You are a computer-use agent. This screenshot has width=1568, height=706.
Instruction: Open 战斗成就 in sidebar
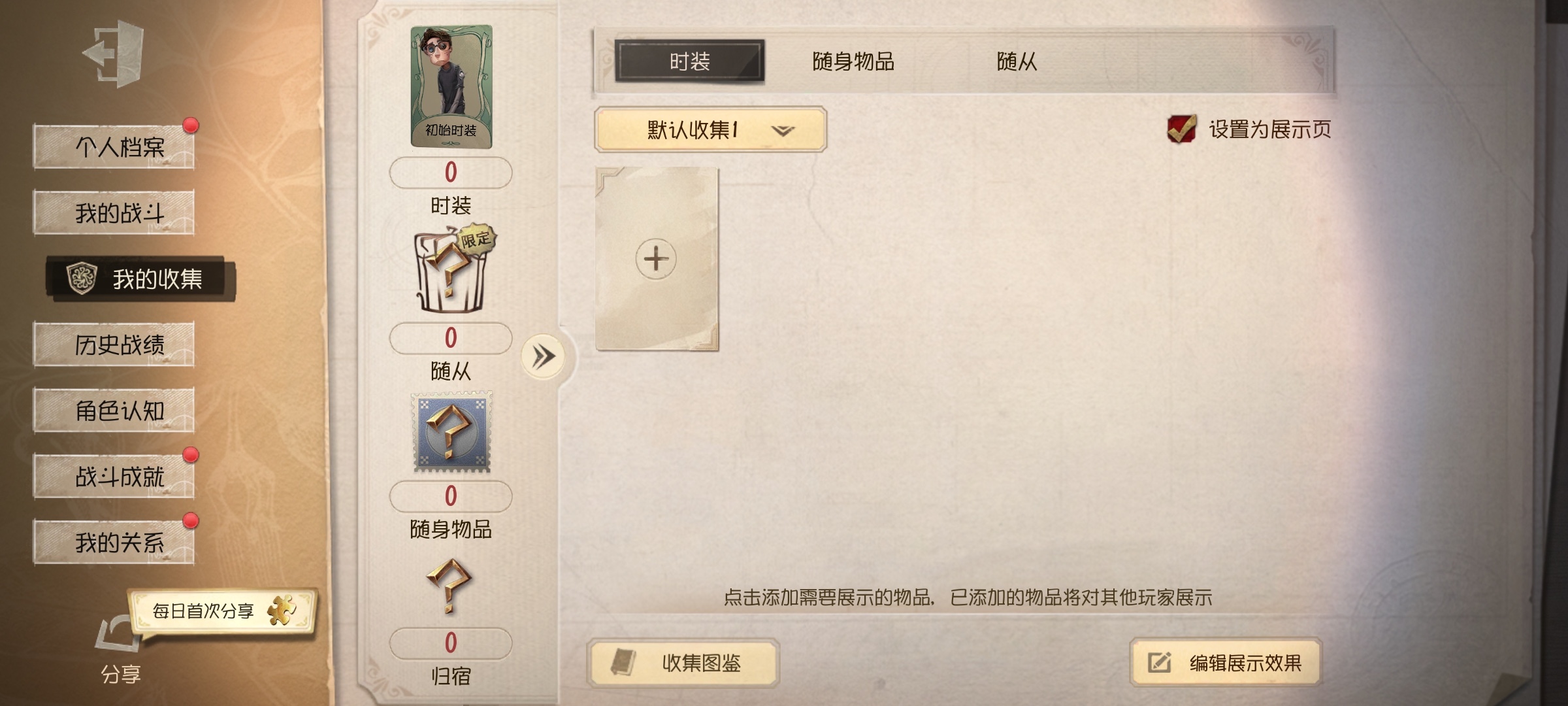coord(114,476)
